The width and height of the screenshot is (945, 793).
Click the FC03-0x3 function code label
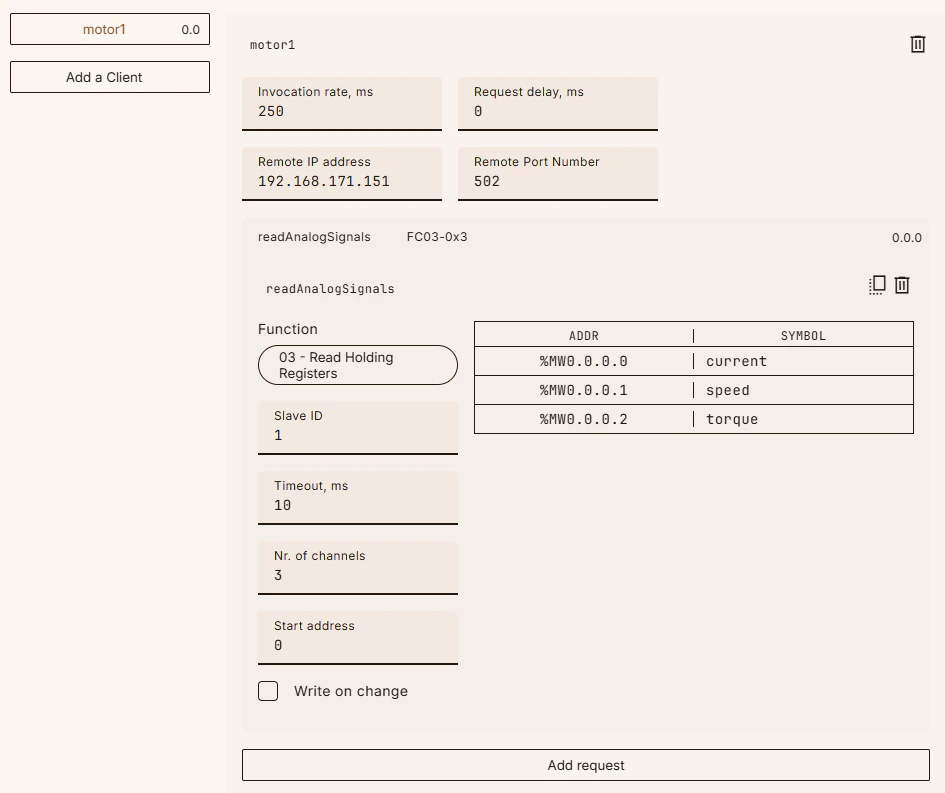(x=437, y=237)
